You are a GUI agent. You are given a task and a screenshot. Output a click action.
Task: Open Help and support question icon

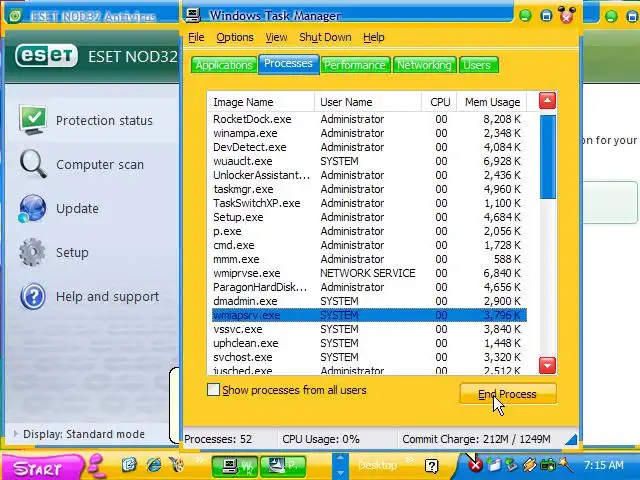[33, 296]
